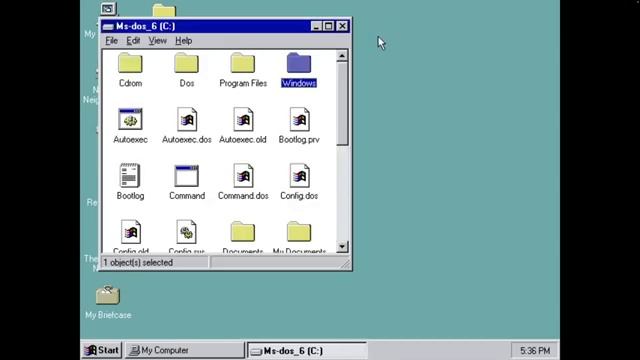Select the Config.sys file icon

tap(187, 232)
